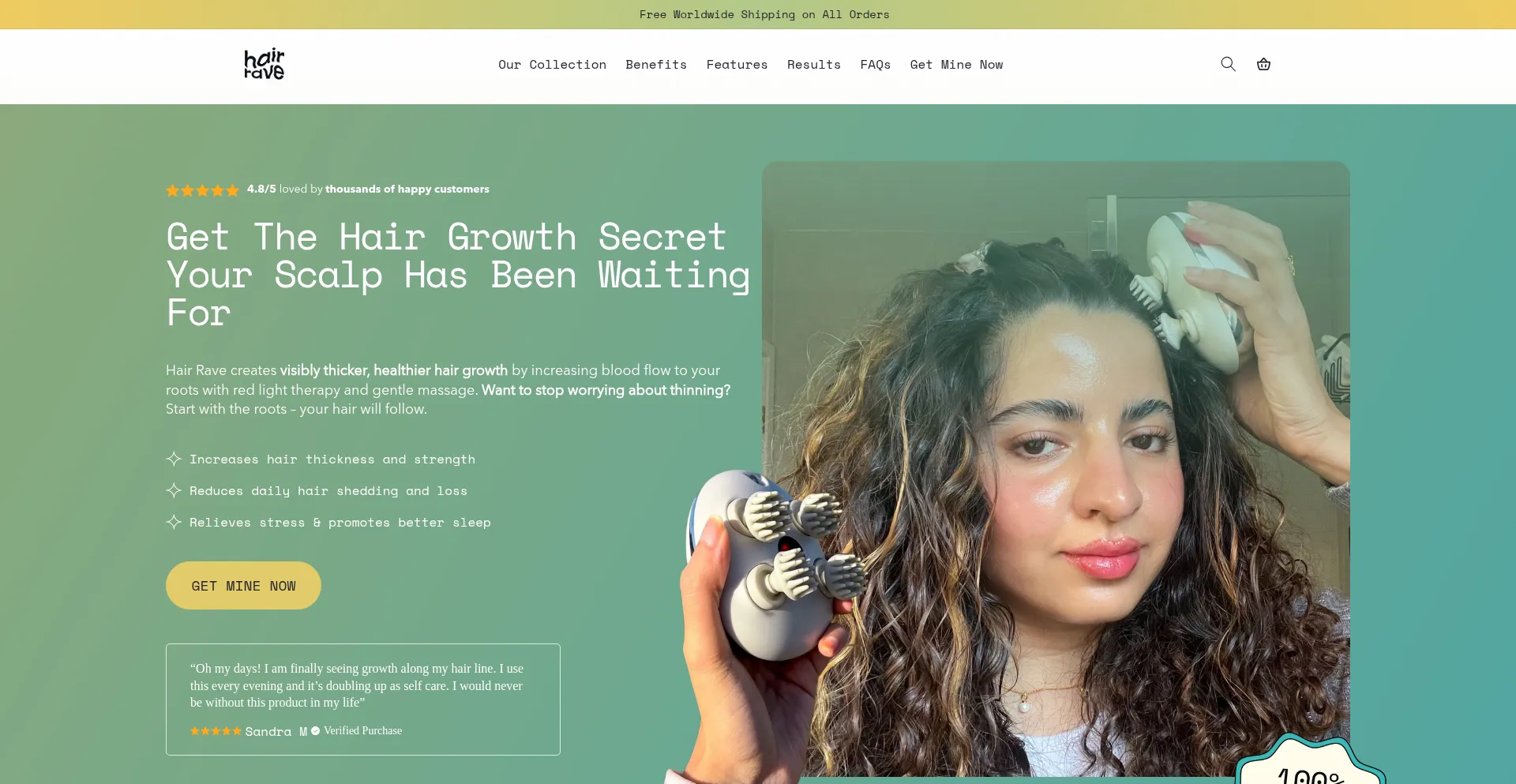Open Our Collection in the navigation
Screen dimensions: 1516x784
point(552,65)
